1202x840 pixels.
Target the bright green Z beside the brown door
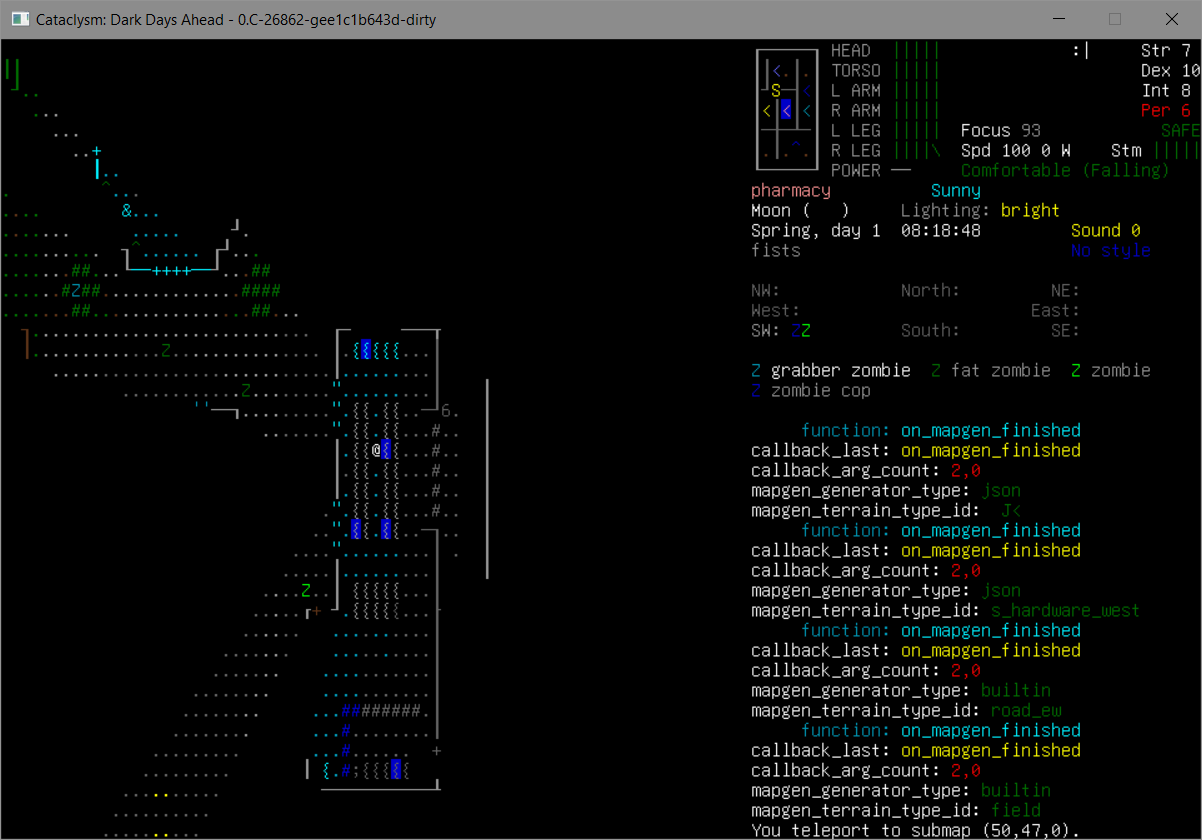click(306, 590)
